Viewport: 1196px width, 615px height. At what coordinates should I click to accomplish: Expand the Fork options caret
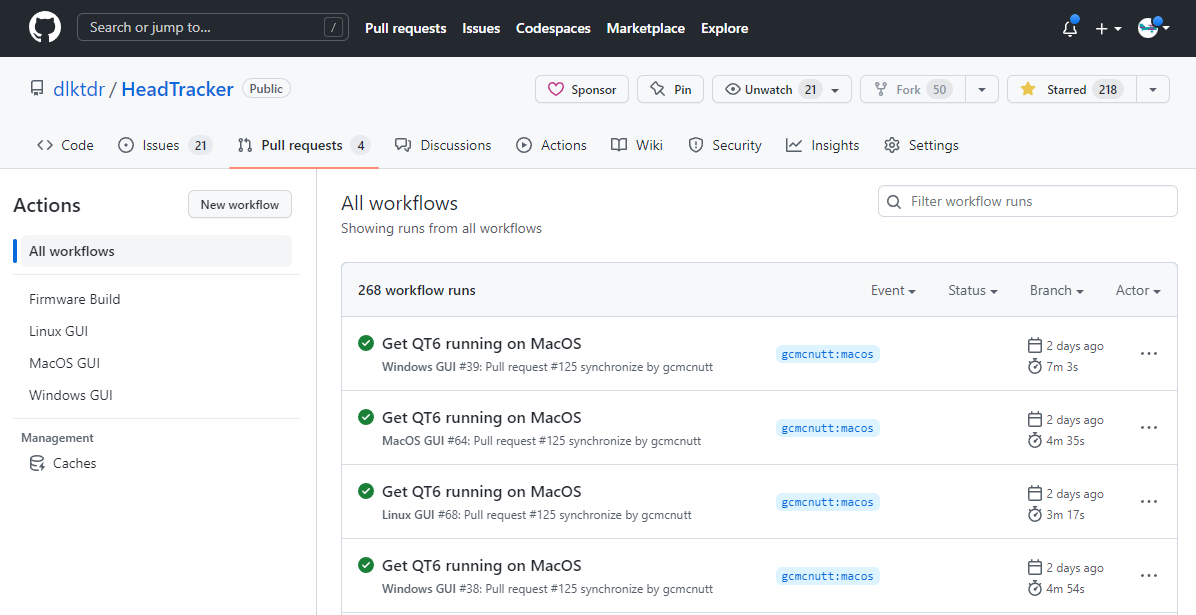[982, 90]
